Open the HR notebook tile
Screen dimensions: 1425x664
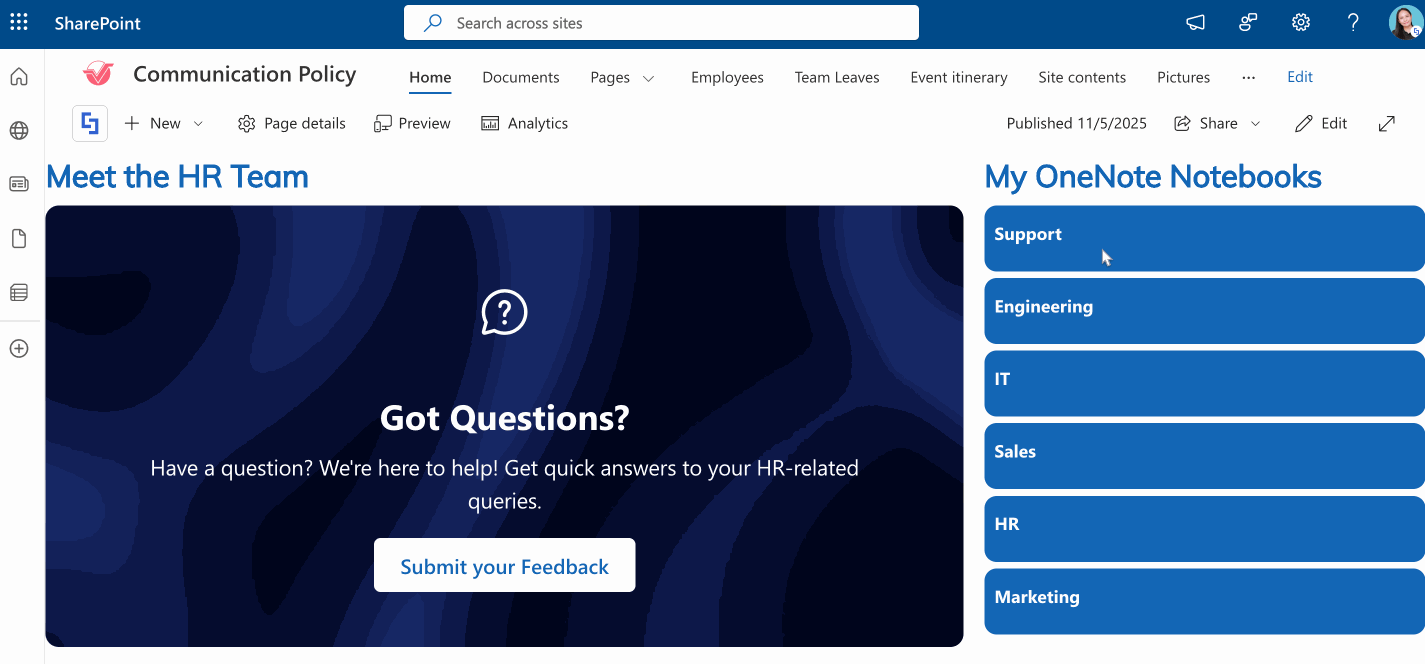pos(1204,528)
